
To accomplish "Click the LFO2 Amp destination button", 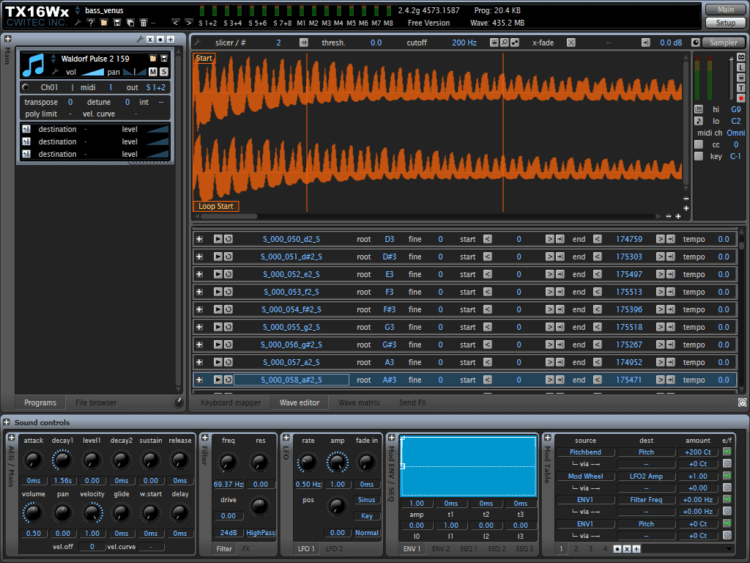I will [x=646, y=476].
